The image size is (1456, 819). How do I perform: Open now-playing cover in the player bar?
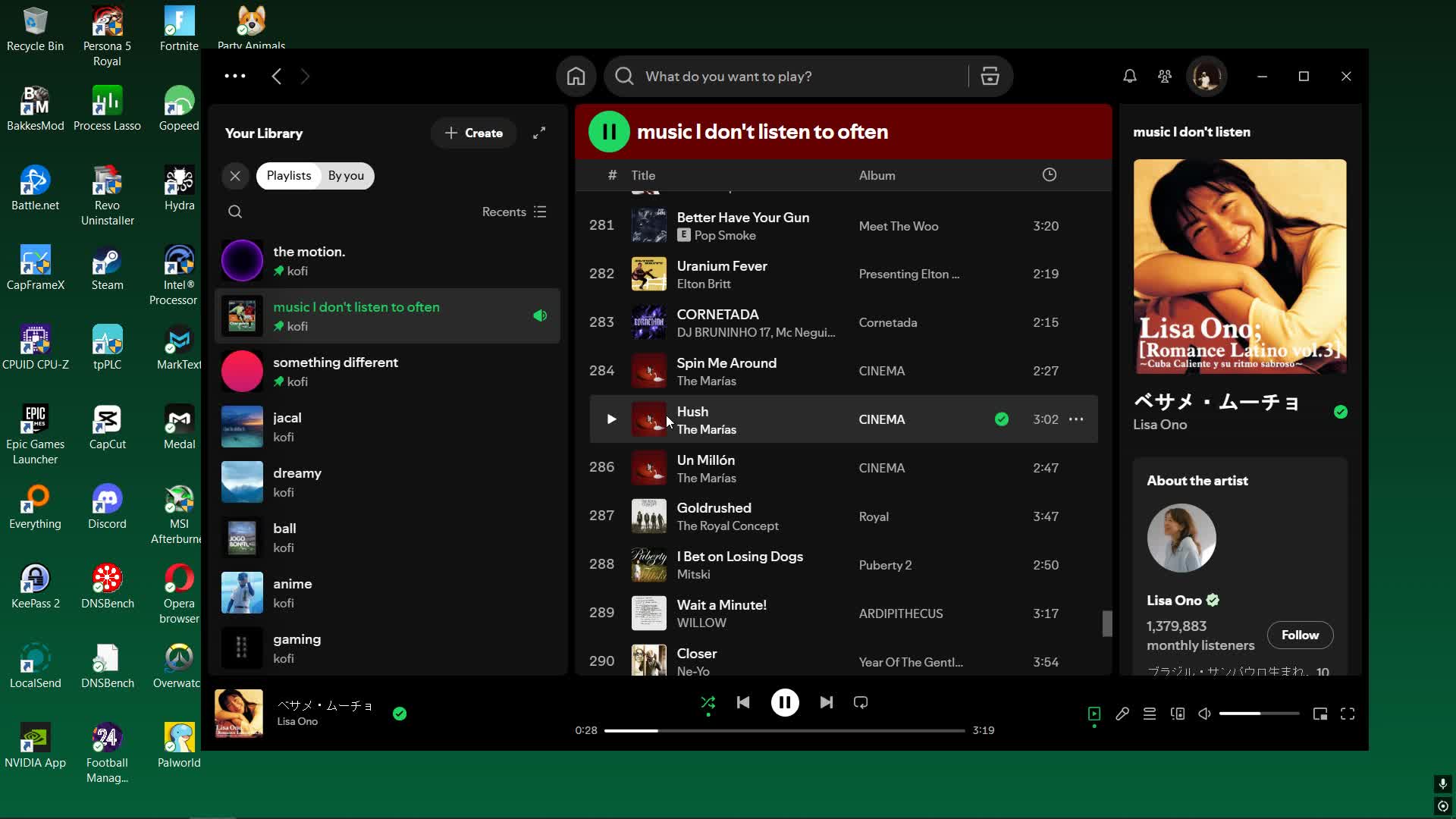(239, 714)
